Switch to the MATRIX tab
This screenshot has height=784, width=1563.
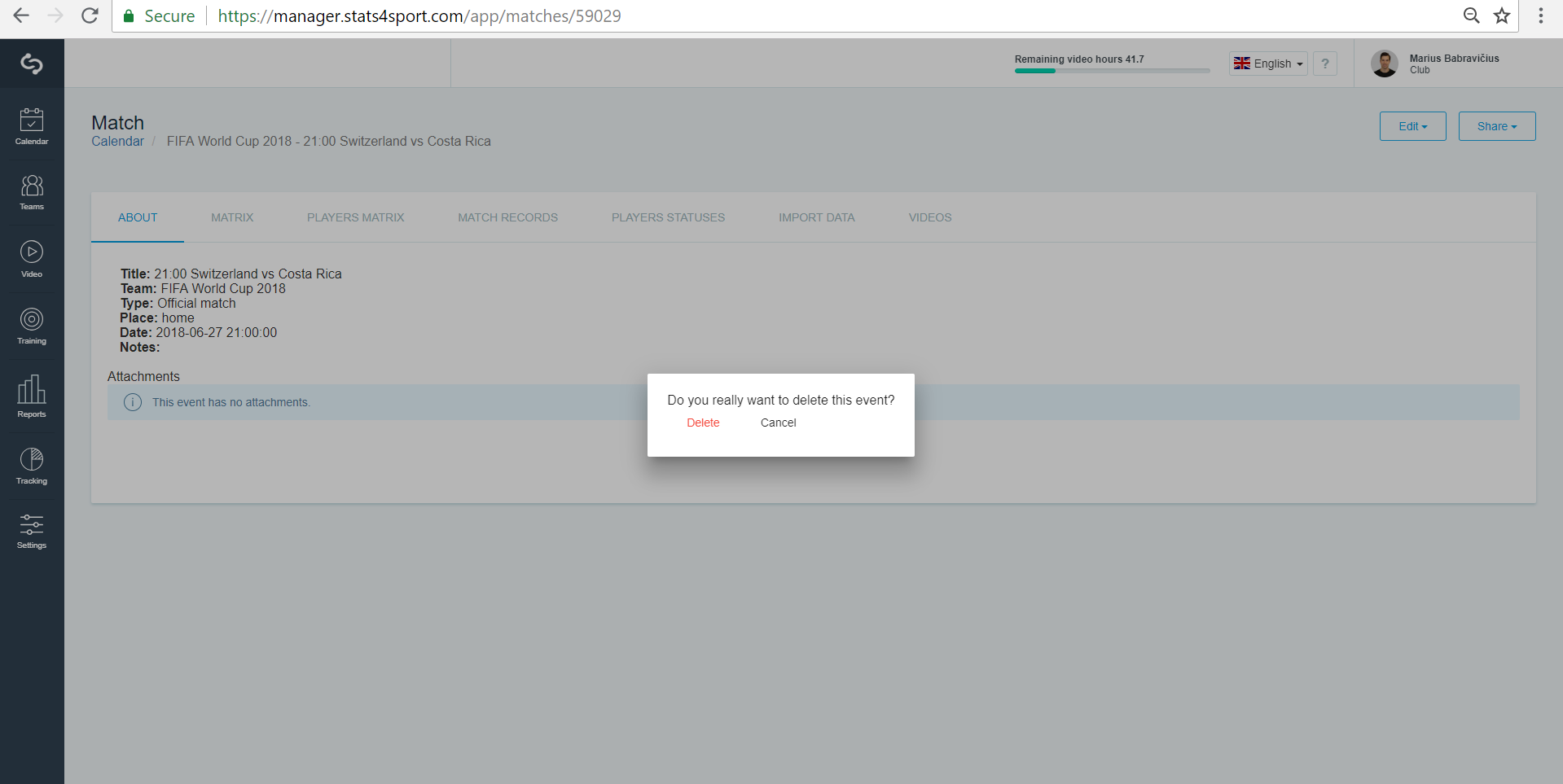[232, 217]
